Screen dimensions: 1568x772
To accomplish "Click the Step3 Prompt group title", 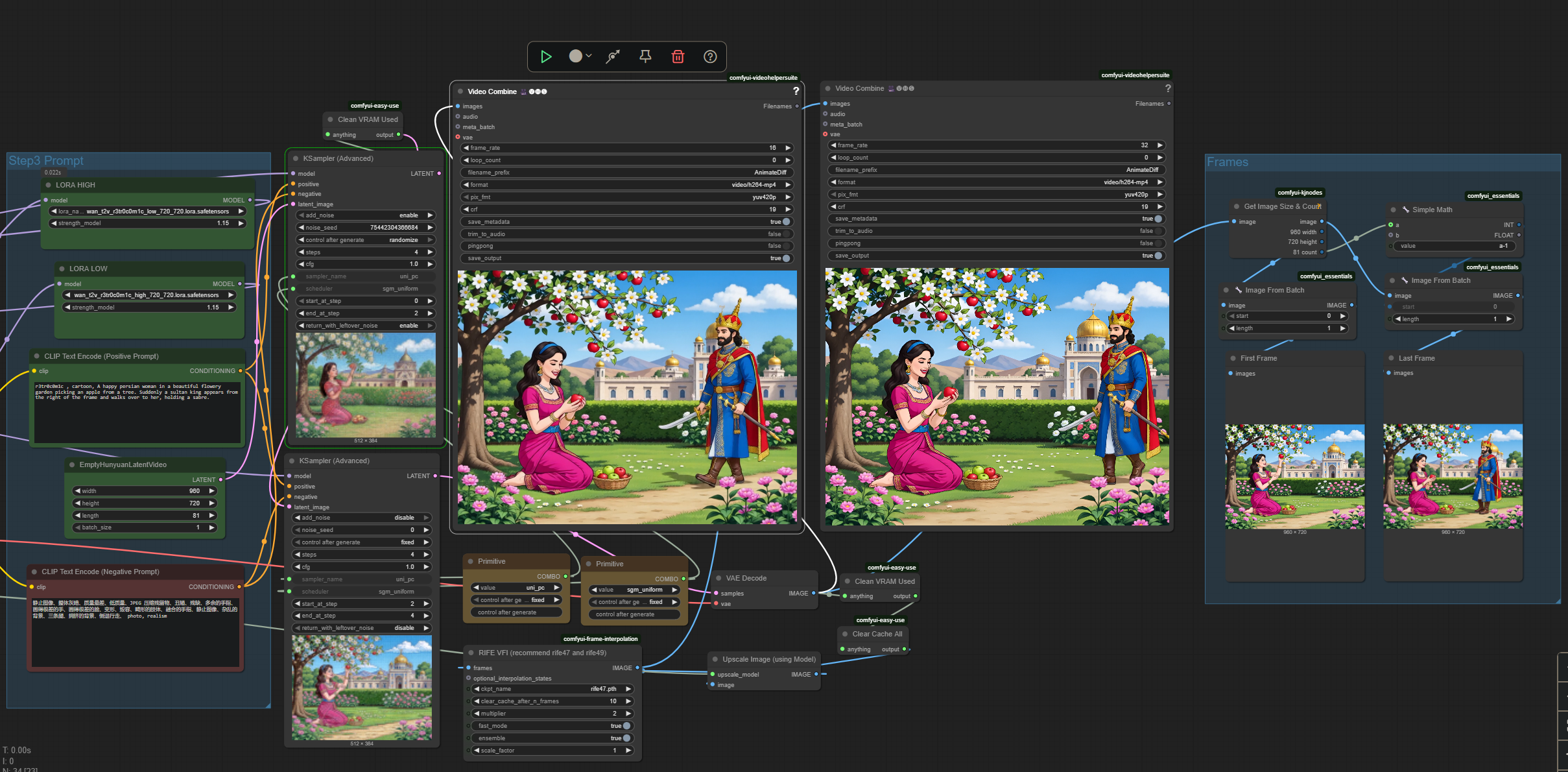I will coord(46,161).
